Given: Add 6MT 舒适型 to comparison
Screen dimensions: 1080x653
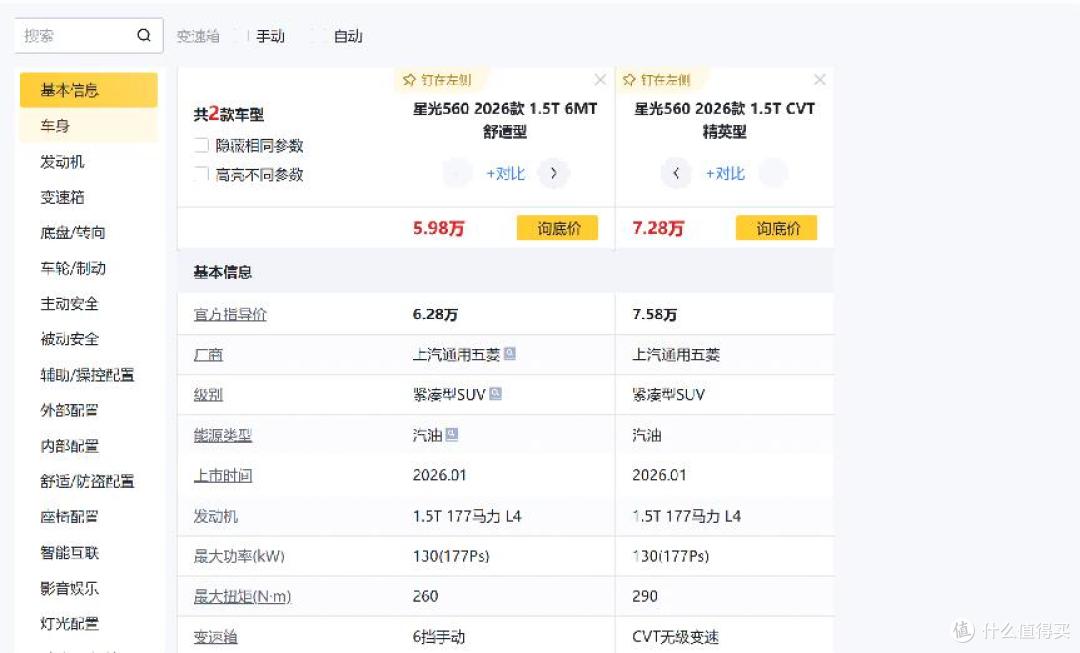Looking at the screenshot, I should pos(506,174).
